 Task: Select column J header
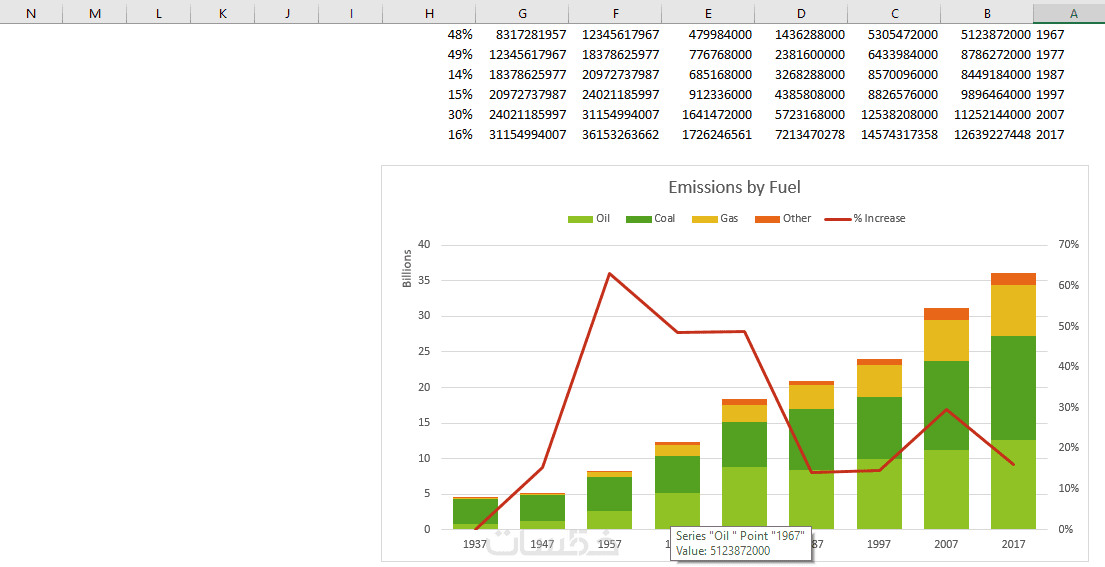click(x=287, y=13)
